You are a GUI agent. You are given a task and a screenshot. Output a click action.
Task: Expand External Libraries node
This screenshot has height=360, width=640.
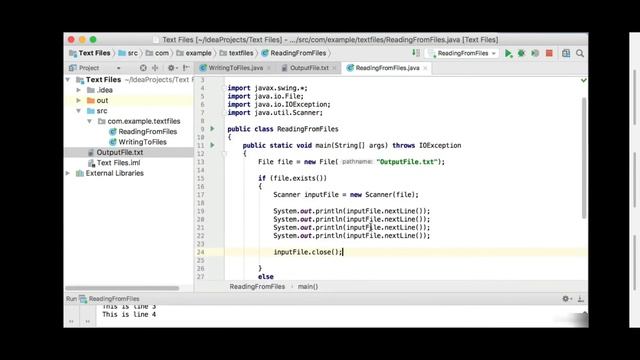[68, 173]
